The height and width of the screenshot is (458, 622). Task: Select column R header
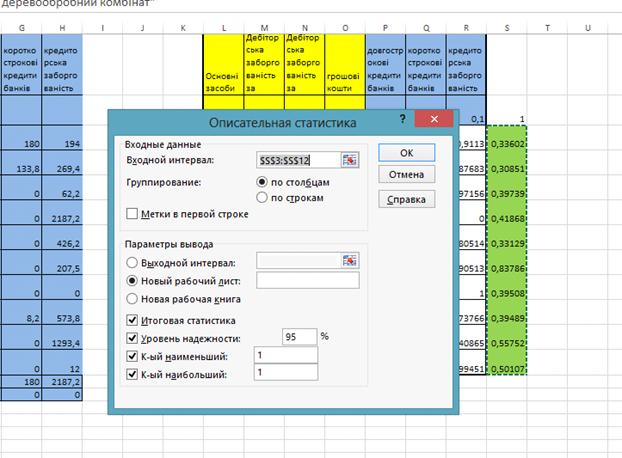[x=466, y=28]
